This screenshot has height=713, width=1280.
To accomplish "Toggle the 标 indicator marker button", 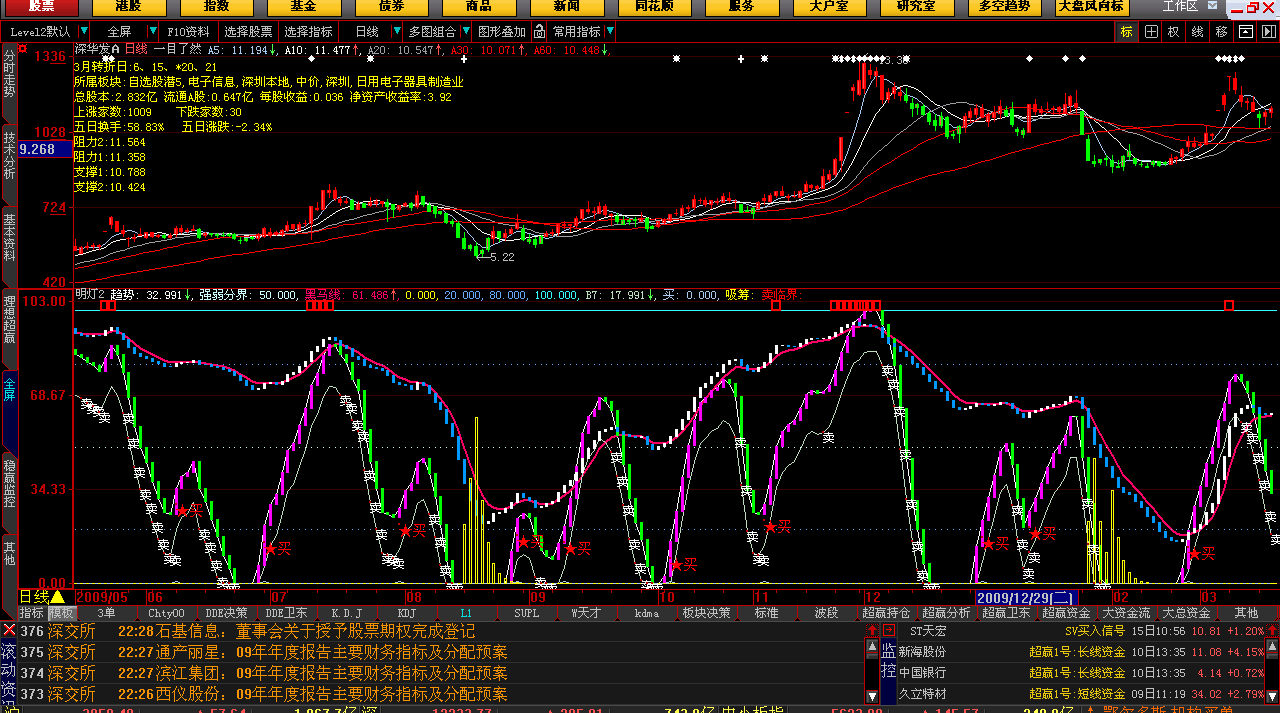I will (1127, 32).
